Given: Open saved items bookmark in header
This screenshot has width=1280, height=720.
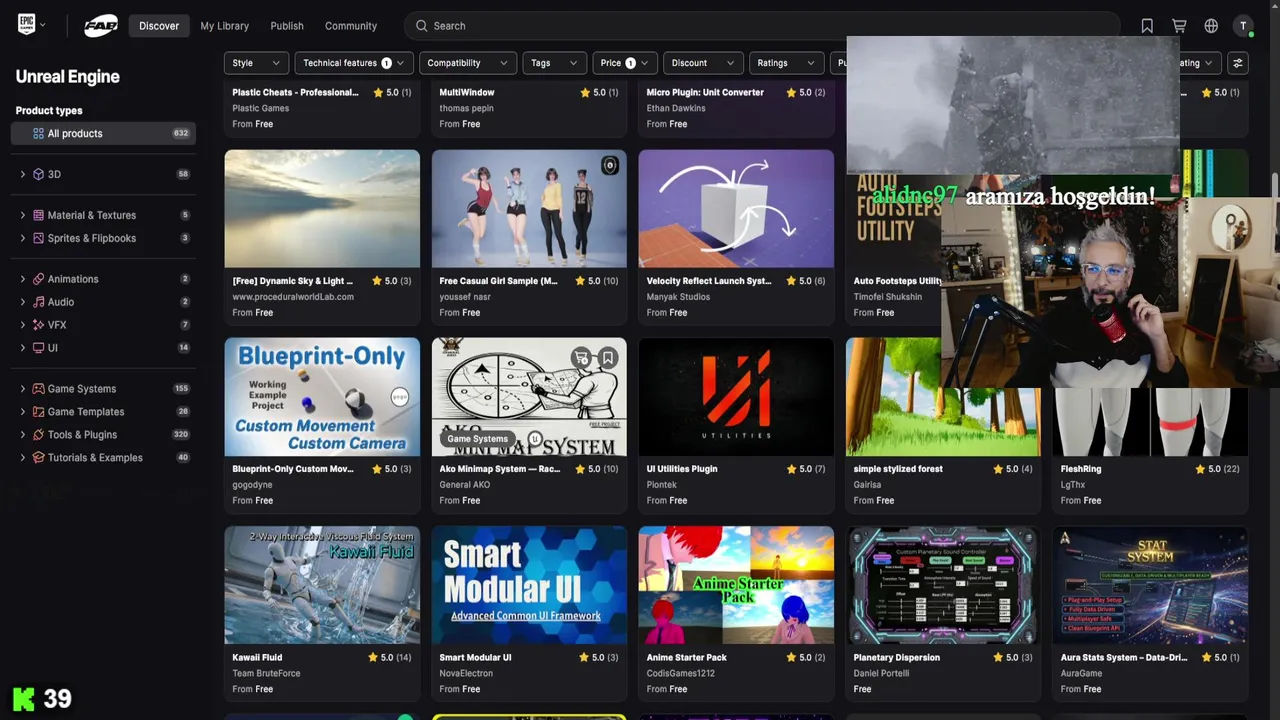Looking at the screenshot, I should point(1147,26).
